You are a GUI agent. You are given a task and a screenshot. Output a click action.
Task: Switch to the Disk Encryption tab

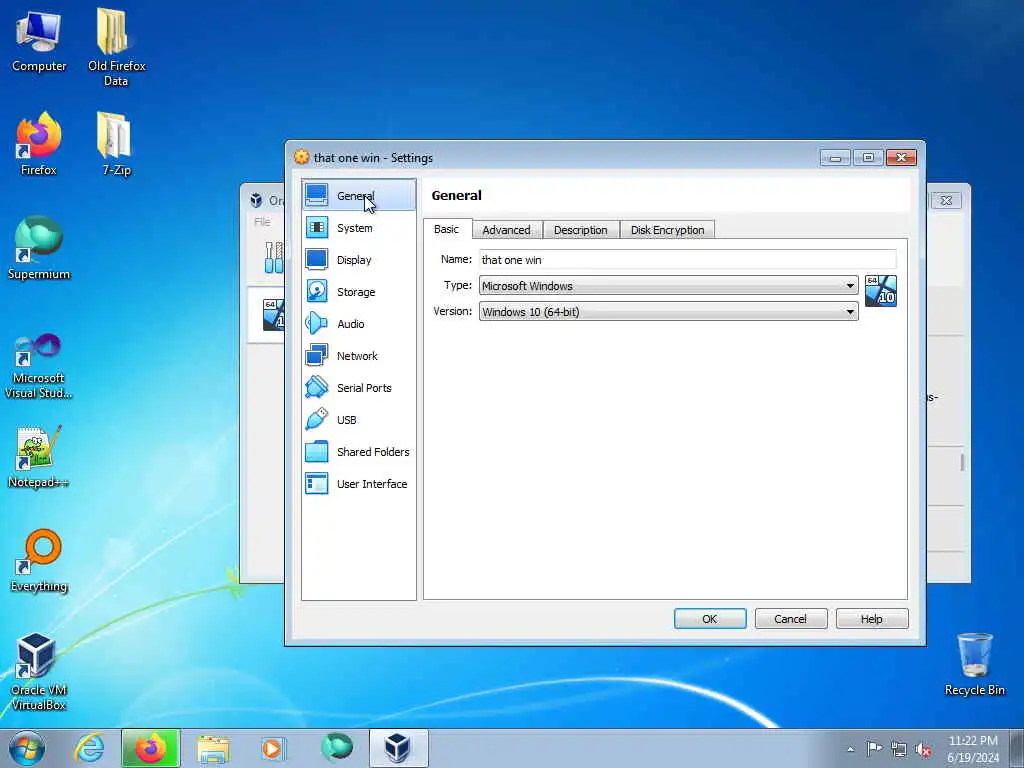[667, 230]
